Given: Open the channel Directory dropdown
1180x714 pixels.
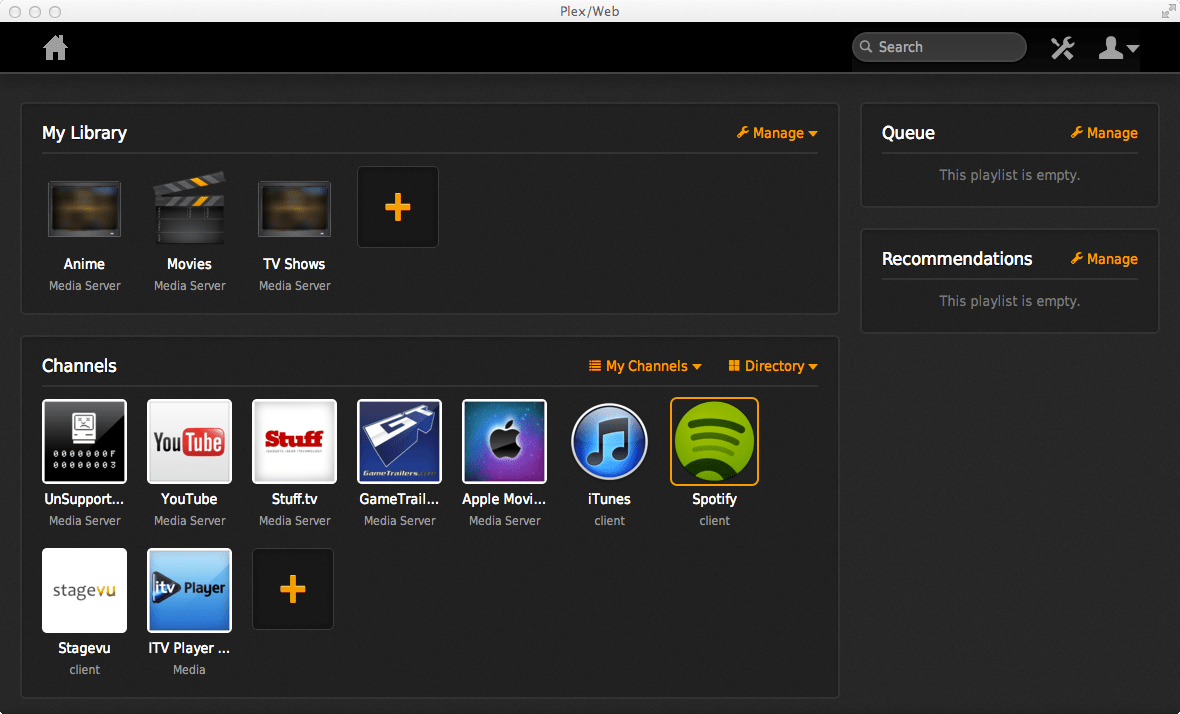Looking at the screenshot, I should [773, 366].
